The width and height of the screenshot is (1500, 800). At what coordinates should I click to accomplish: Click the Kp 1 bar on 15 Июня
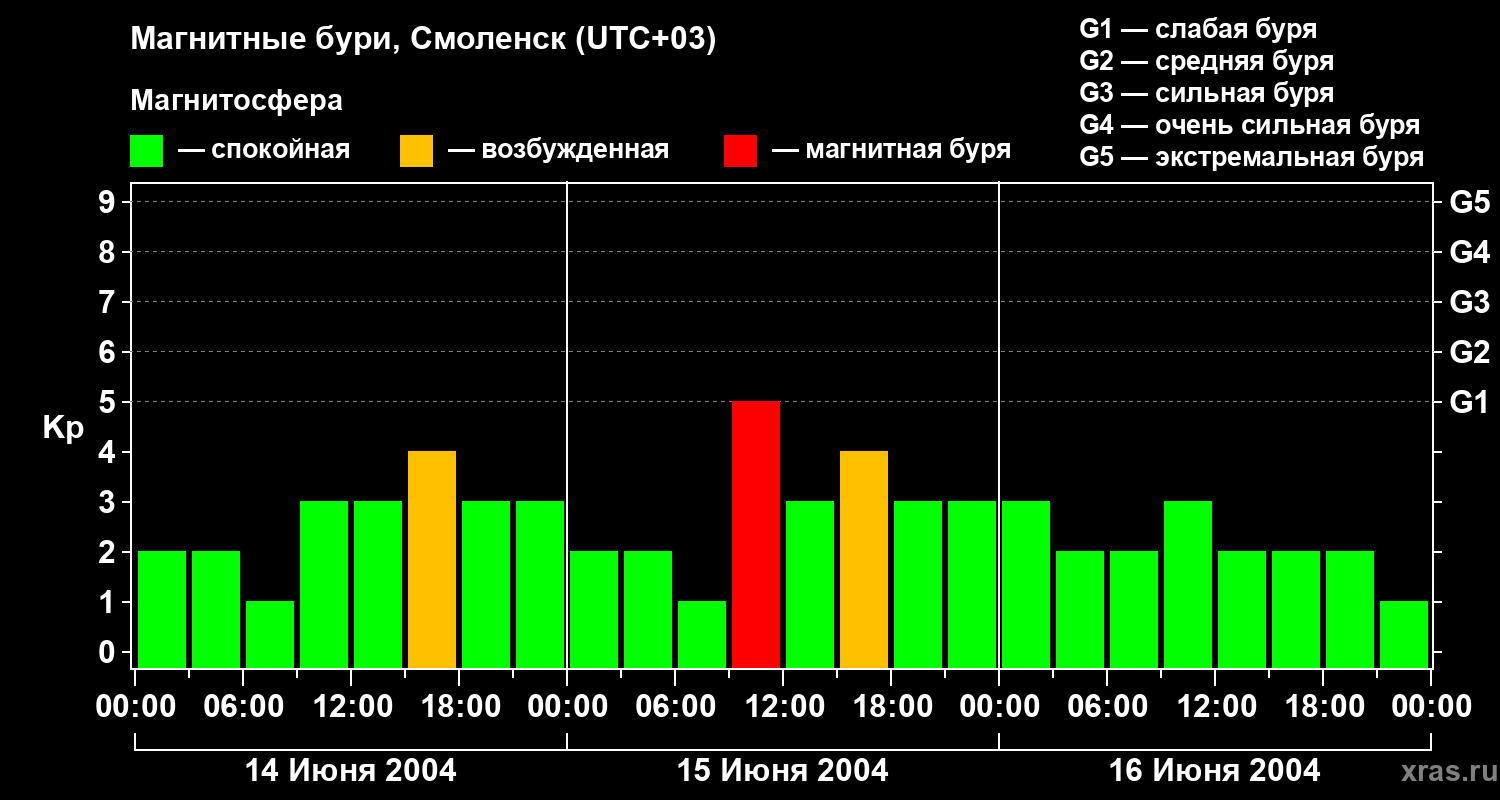click(702, 634)
